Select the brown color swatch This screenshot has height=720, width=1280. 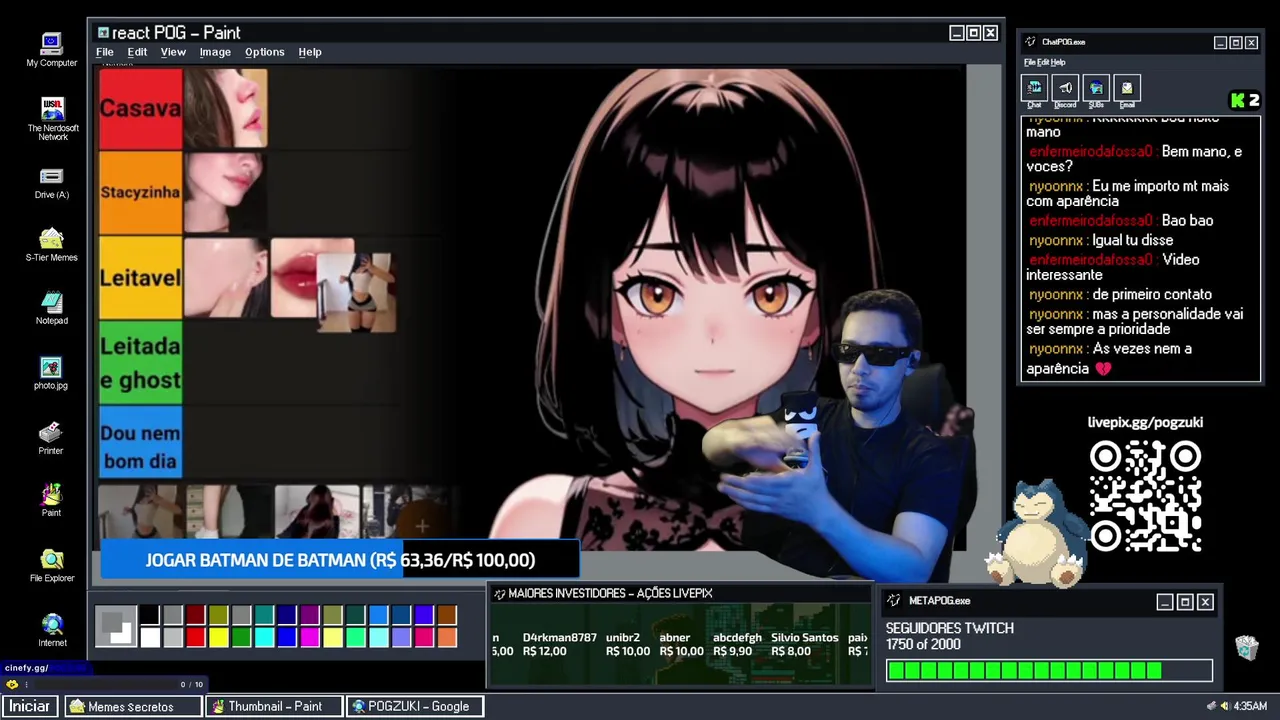[447, 616]
